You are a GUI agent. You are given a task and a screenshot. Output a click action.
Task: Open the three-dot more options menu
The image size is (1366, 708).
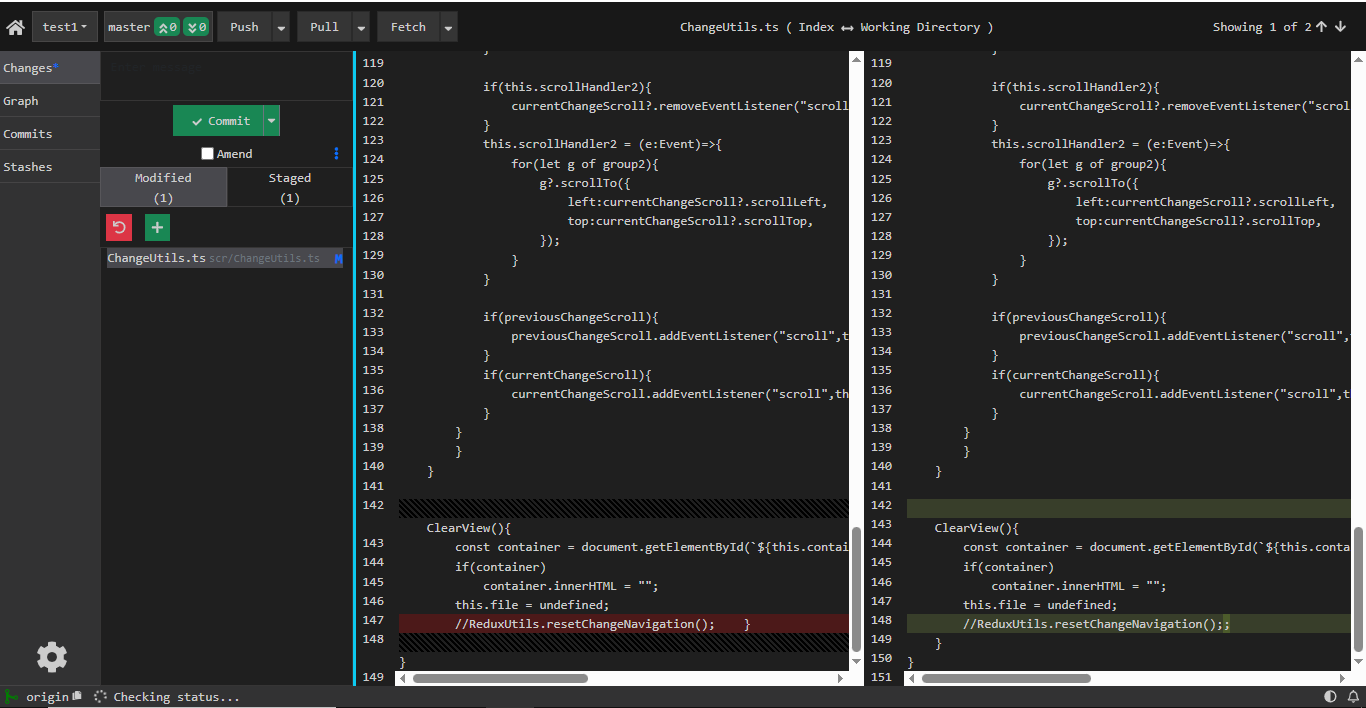click(336, 154)
